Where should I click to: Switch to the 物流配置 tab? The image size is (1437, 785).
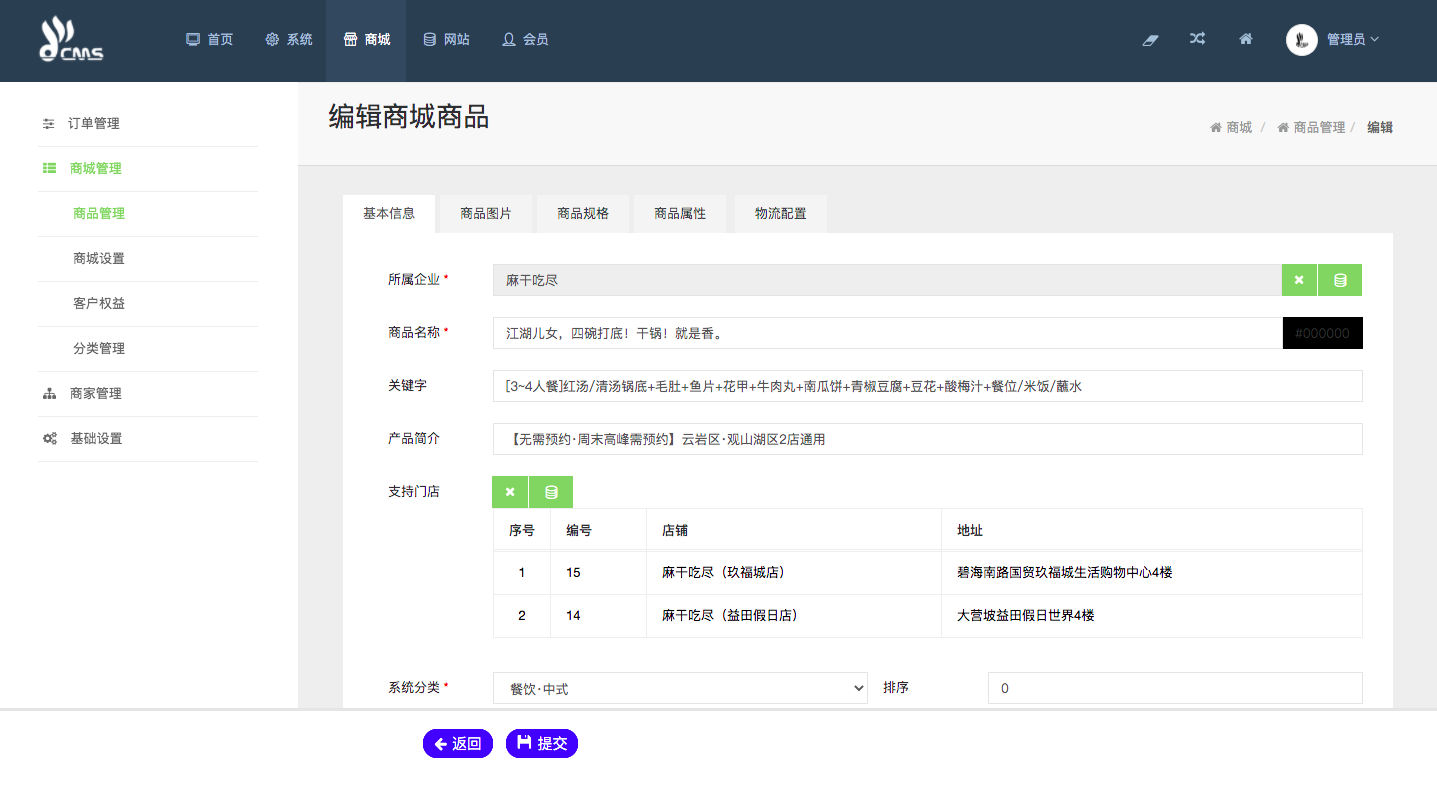point(780,213)
